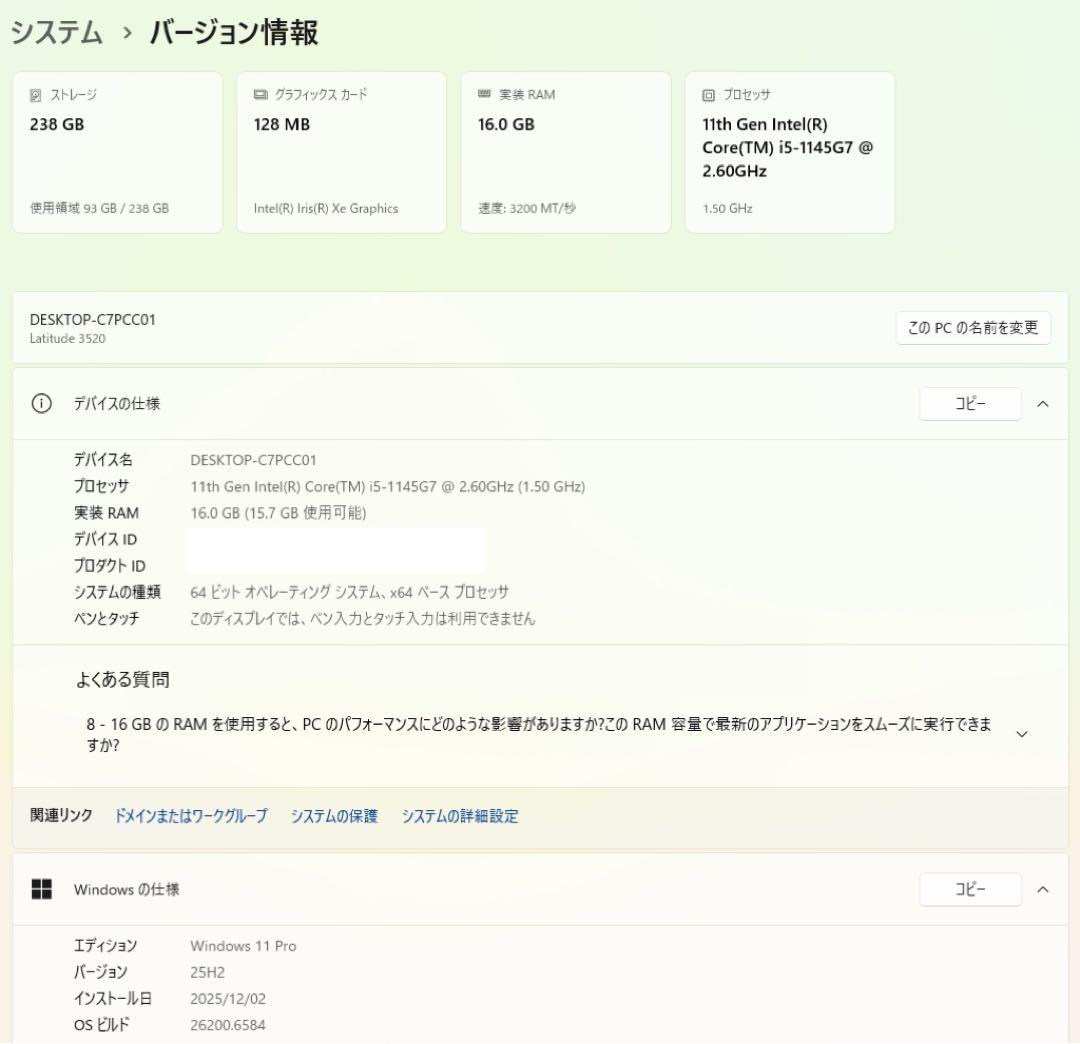Open システムの保護 settings
The width and height of the screenshot is (1080, 1044).
[333, 816]
